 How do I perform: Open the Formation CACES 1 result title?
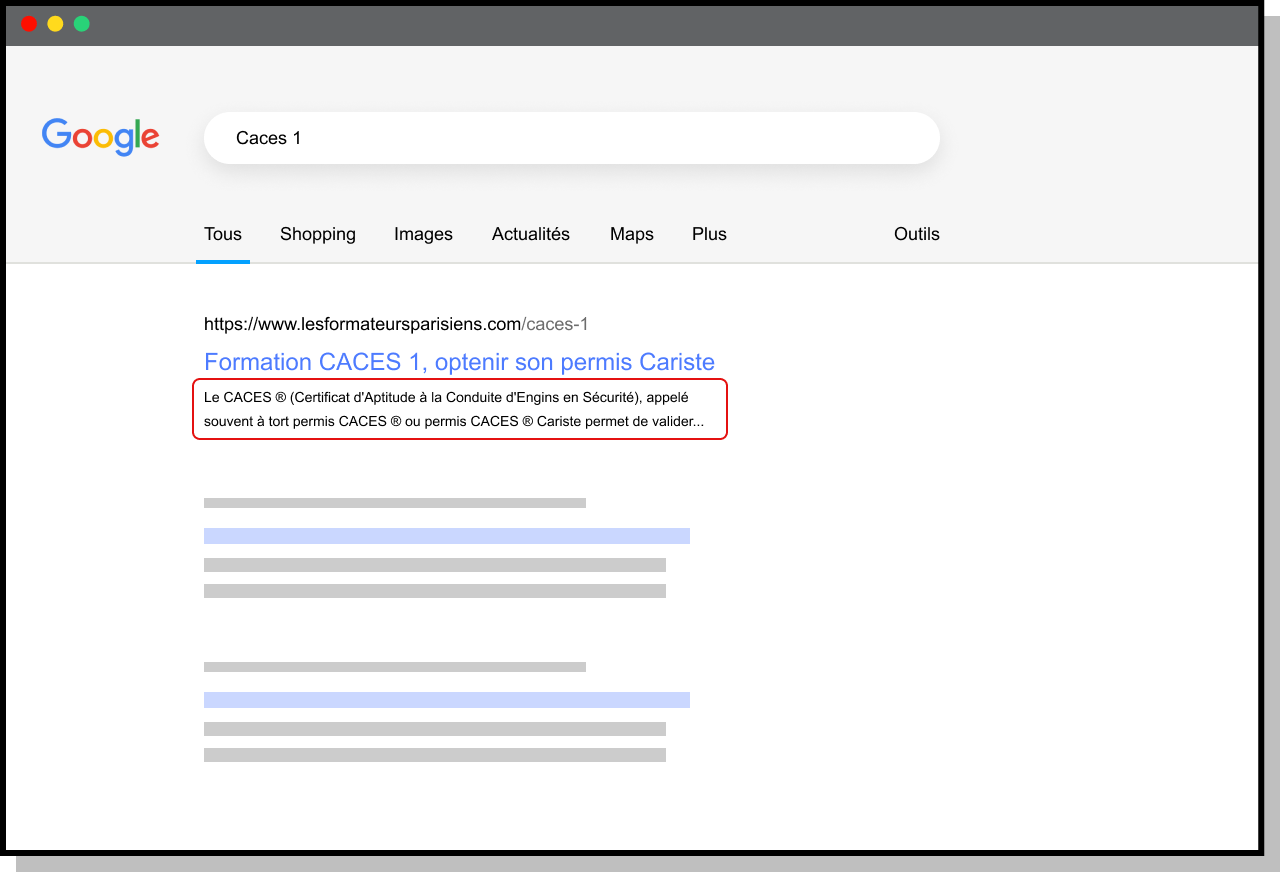[x=459, y=361]
